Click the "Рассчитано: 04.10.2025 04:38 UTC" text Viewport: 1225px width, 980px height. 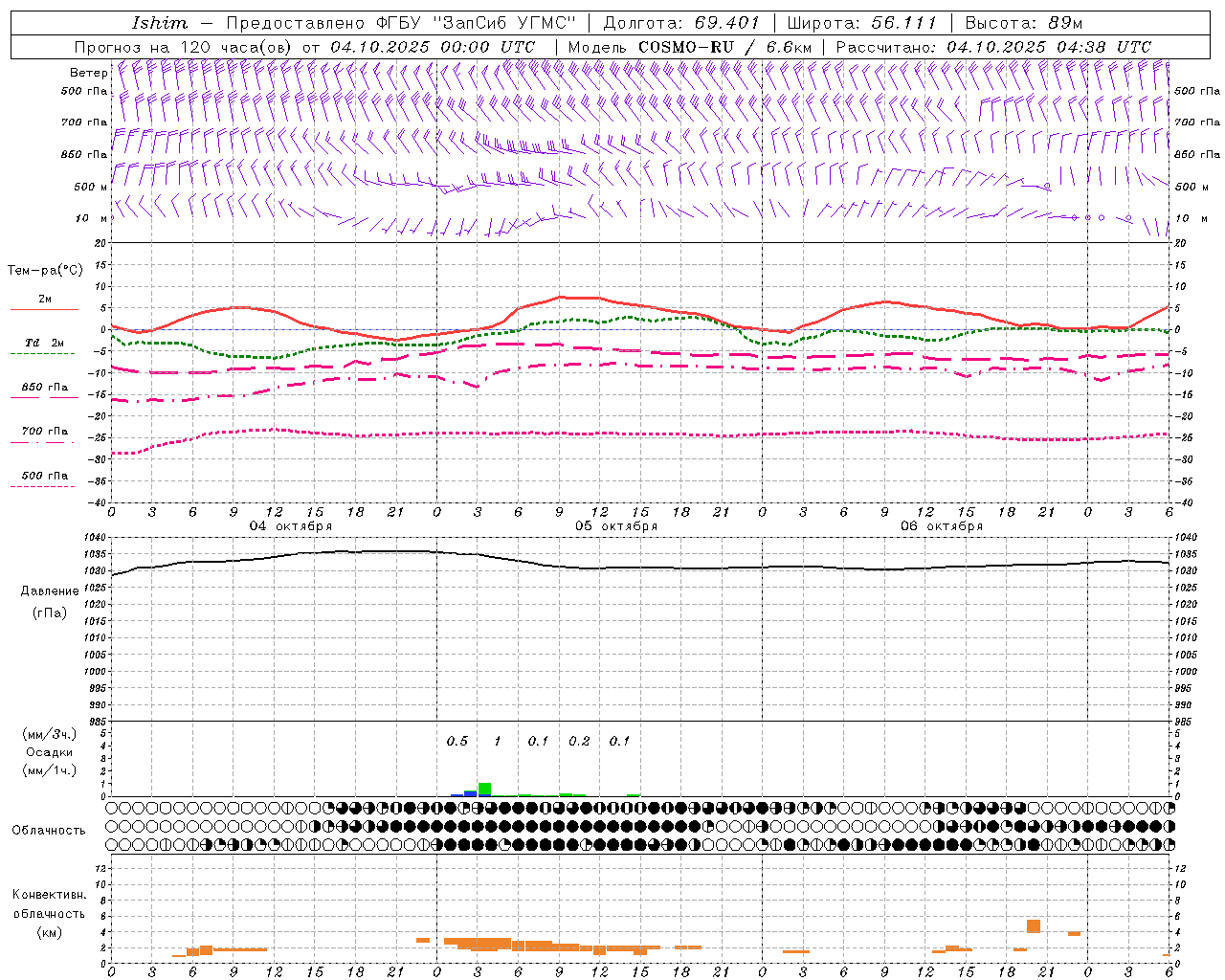[x=993, y=47]
